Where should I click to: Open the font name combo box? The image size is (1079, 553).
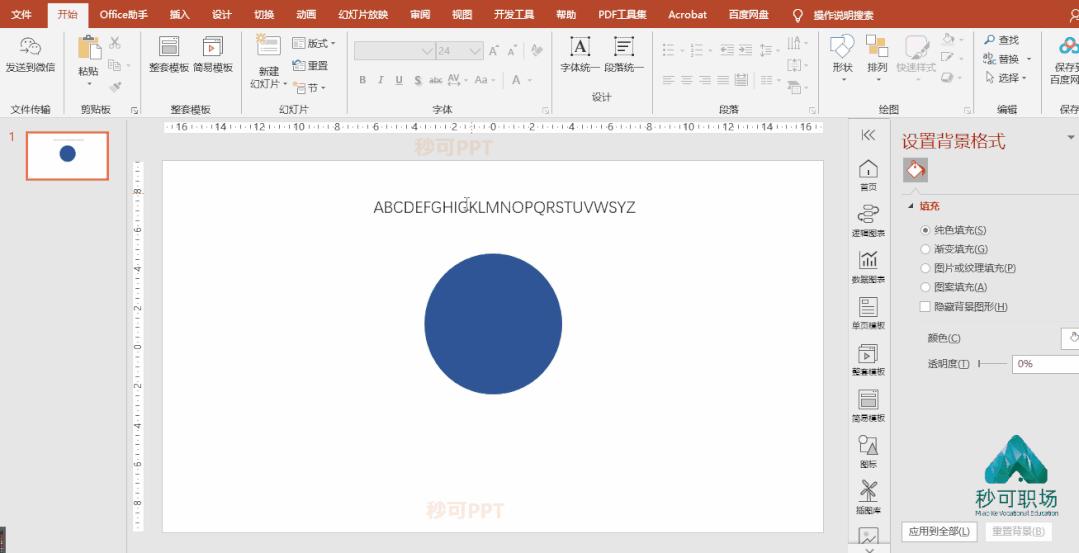(x=394, y=51)
